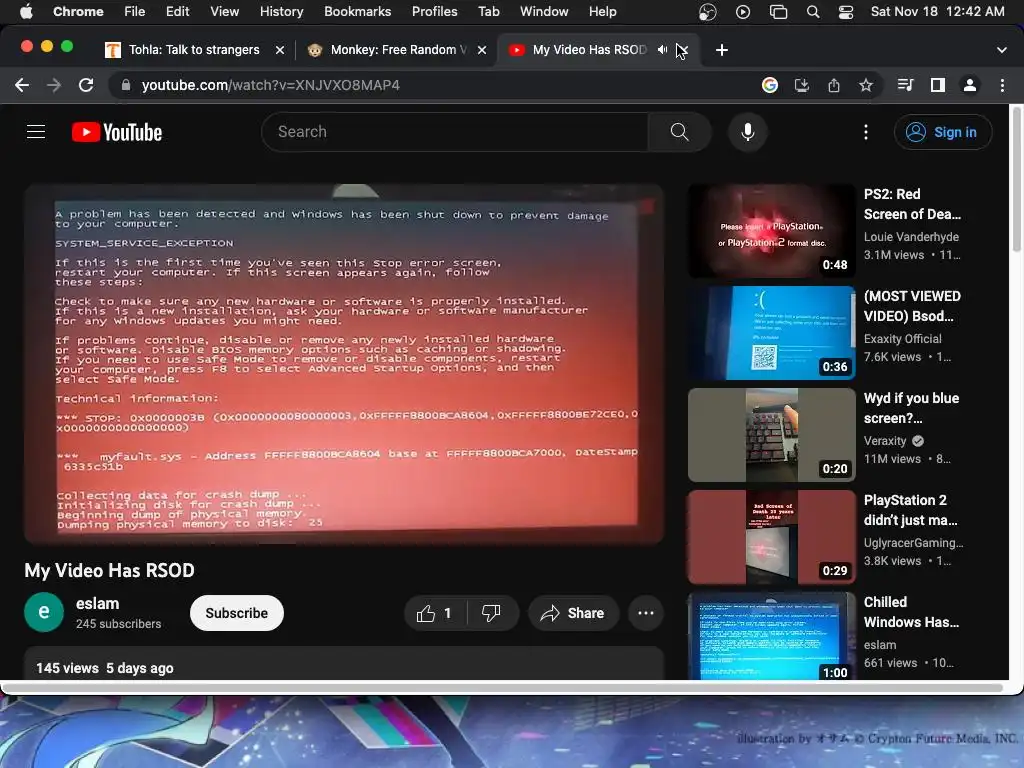
Task: Click the screen mirroring menu bar icon
Action: (778, 12)
